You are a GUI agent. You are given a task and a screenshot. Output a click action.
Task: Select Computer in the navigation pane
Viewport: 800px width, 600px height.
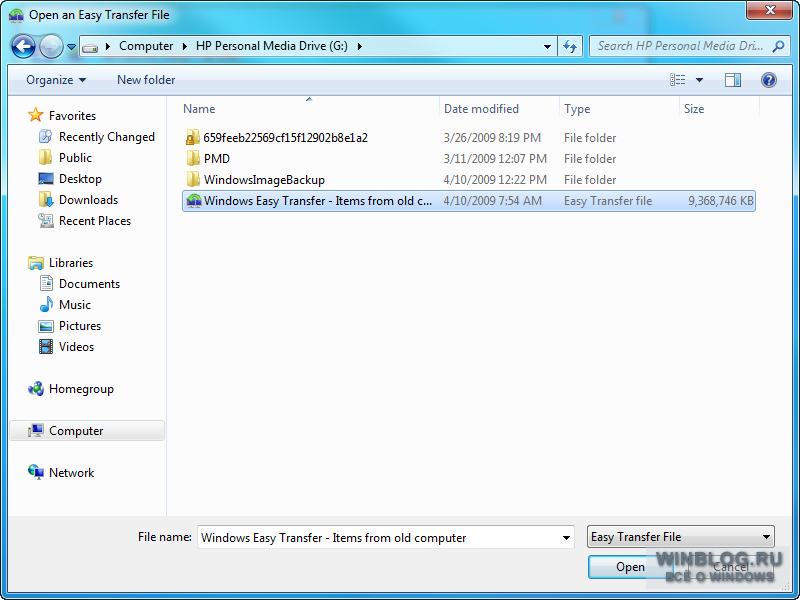(87, 431)
